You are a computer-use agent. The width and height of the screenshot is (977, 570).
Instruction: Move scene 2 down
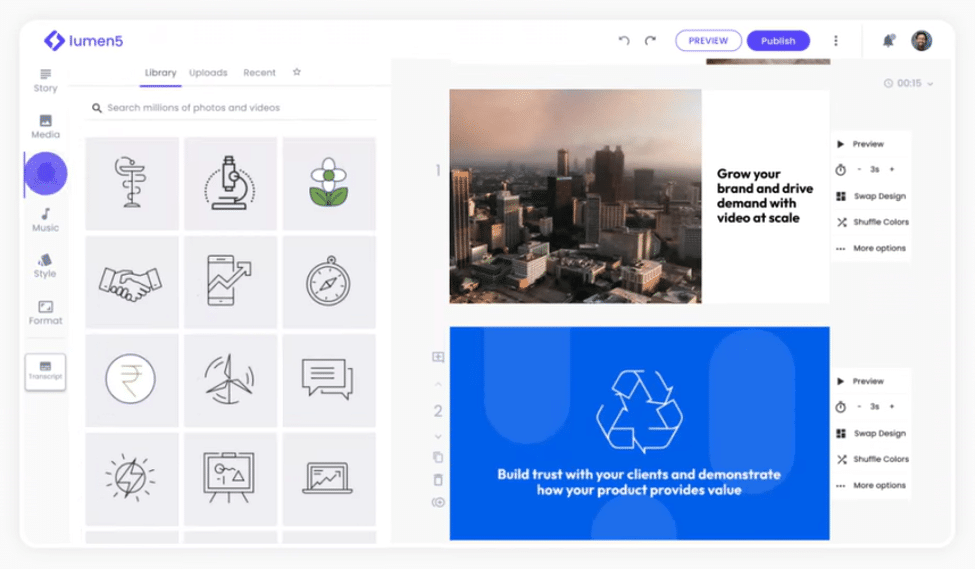[x=438, y=437]
